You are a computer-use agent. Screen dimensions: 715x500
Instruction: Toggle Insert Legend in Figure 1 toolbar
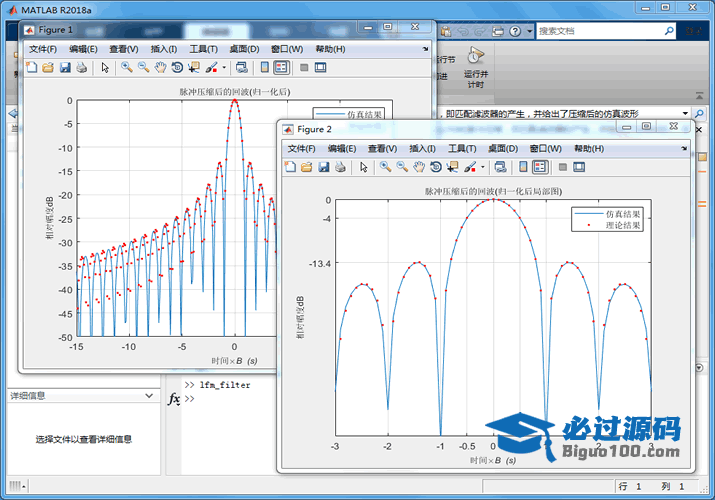click(x=281, y=67)
